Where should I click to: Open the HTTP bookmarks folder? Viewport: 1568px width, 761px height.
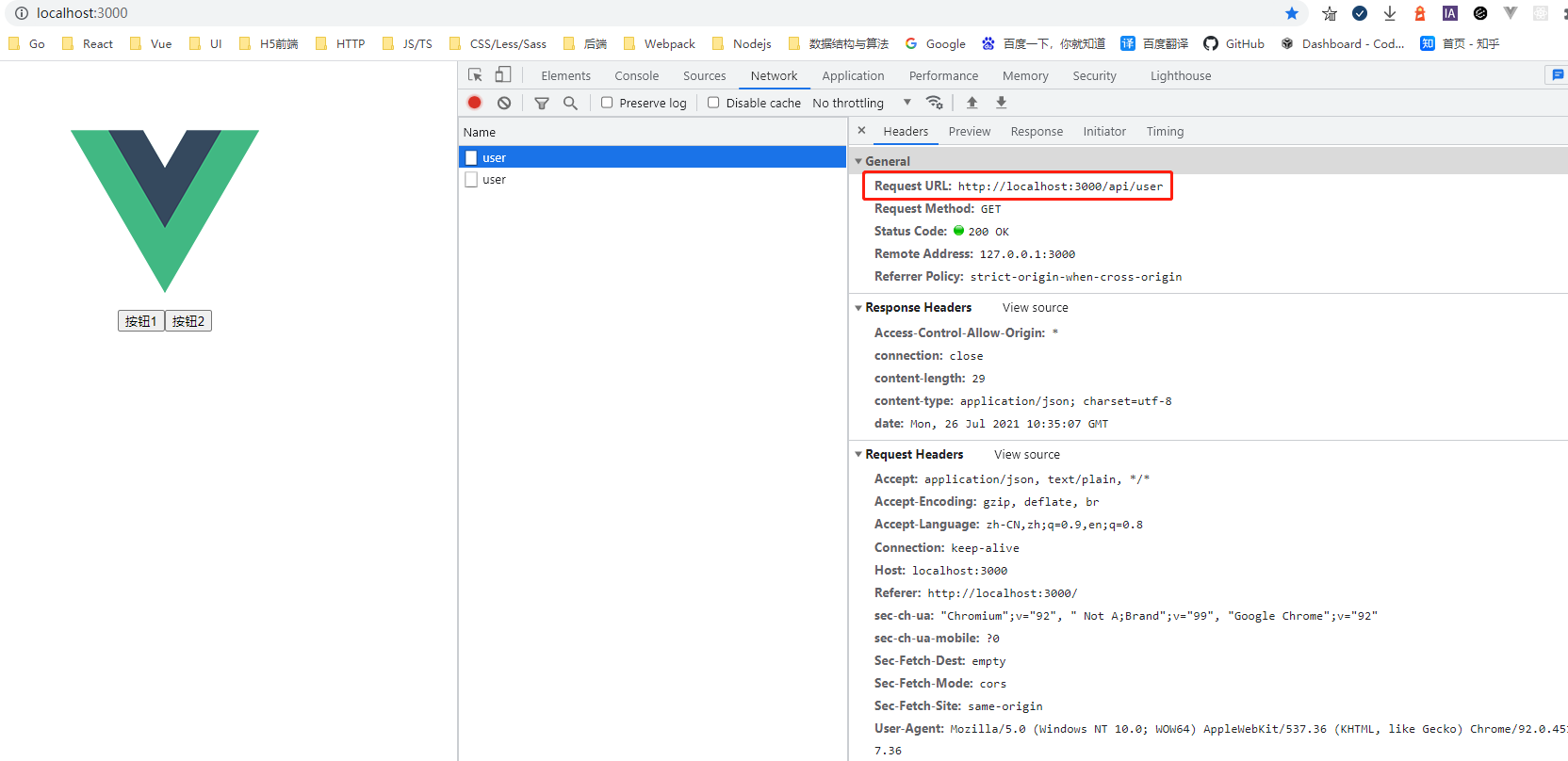click(x=340, y=43)
